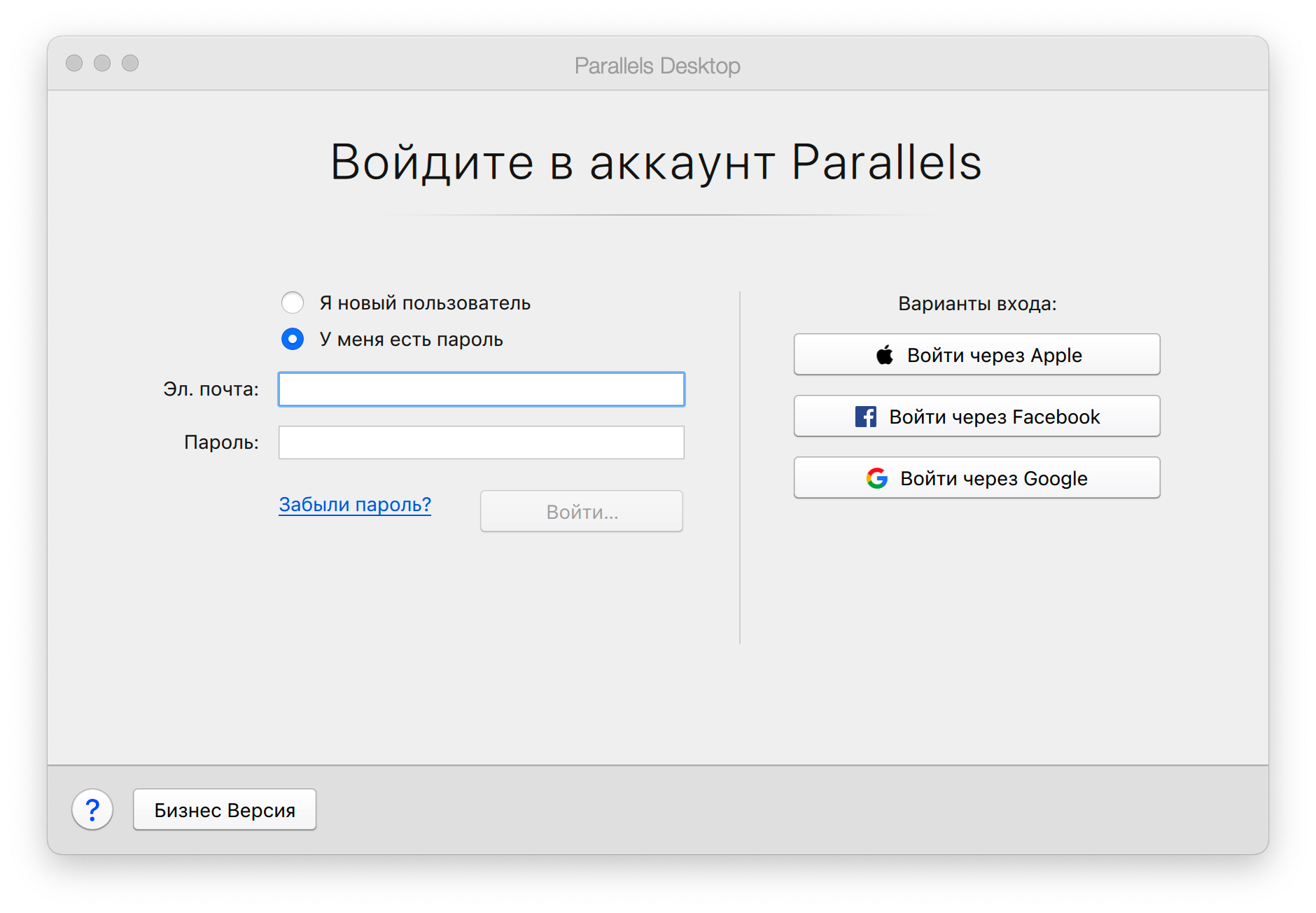Click the Apple logo icon
This screenshot has width=1316, height=913.
pos(885,355)
